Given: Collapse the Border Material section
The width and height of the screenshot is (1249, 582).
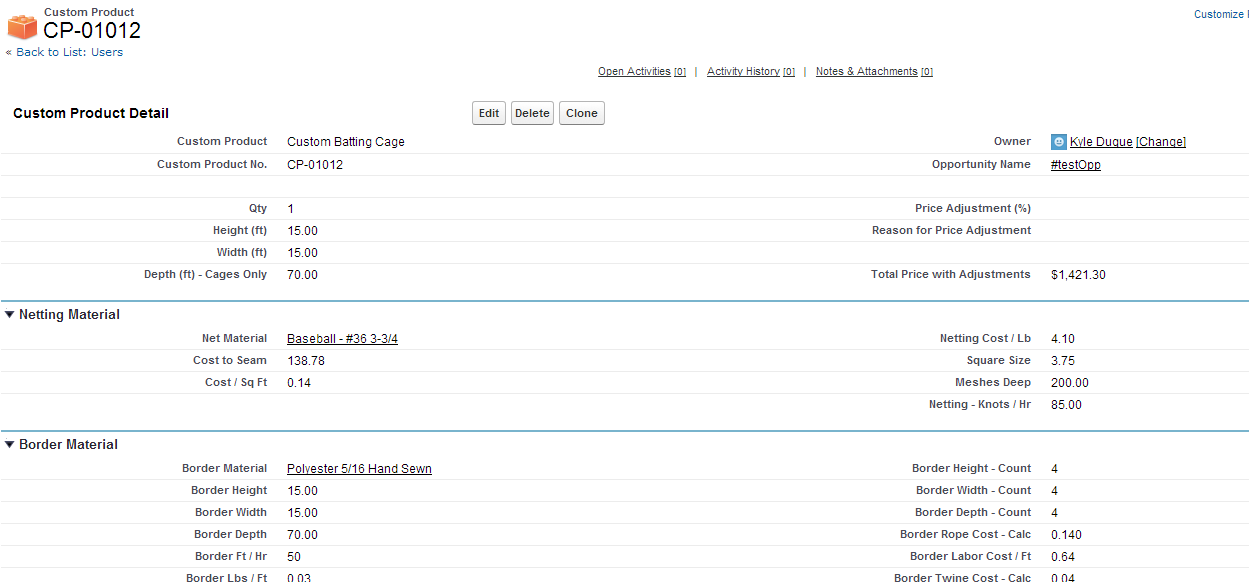Looking at the screenshot, I should [x=10, y=444].
